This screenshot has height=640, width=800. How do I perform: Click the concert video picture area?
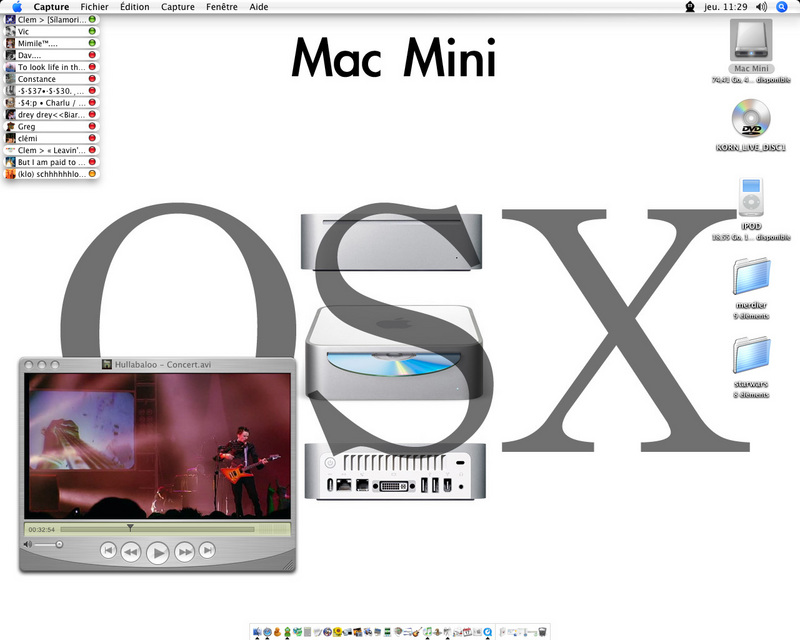(157, 446)
